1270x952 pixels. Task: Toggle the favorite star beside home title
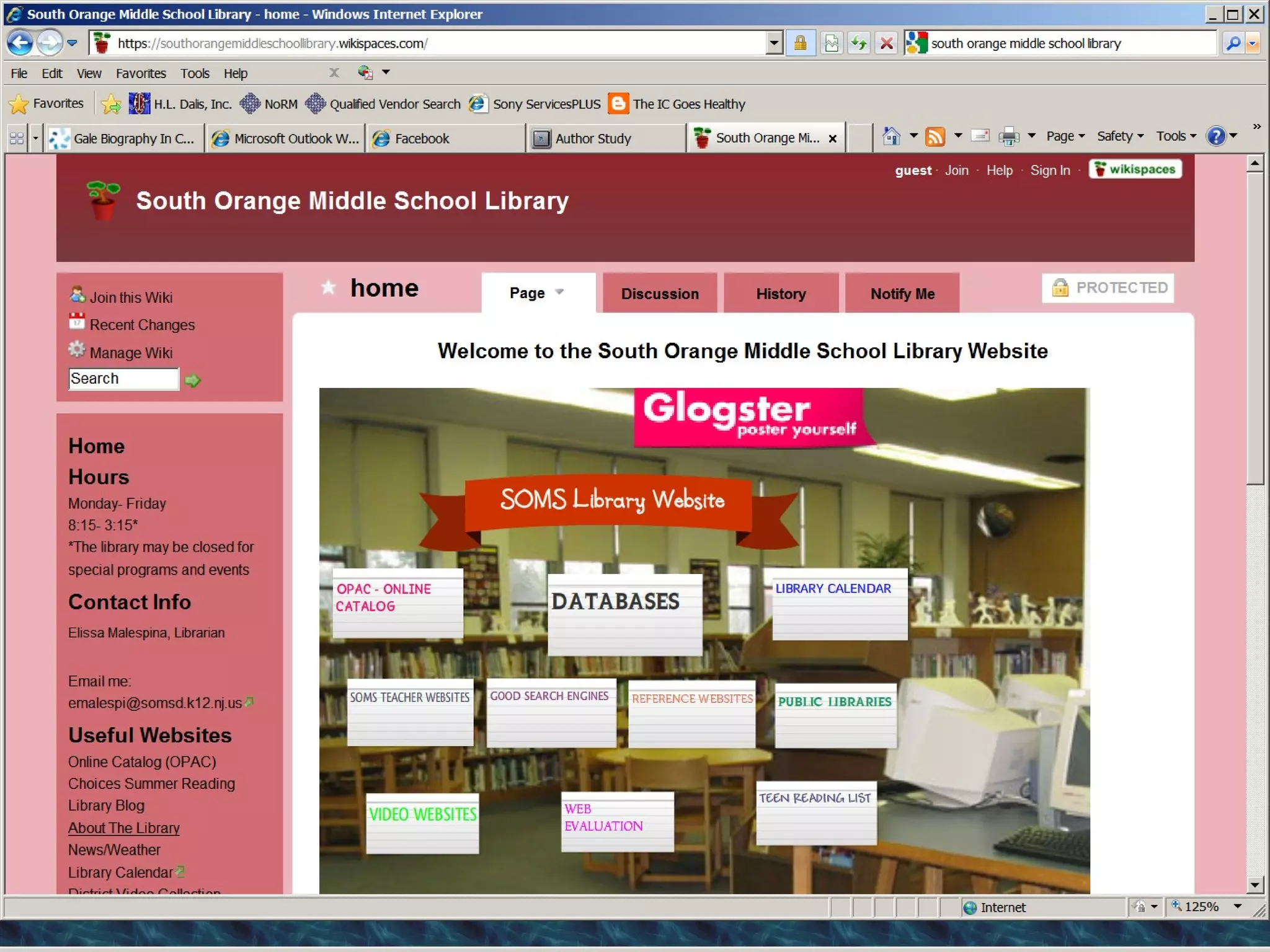click(x=328, y=288)
